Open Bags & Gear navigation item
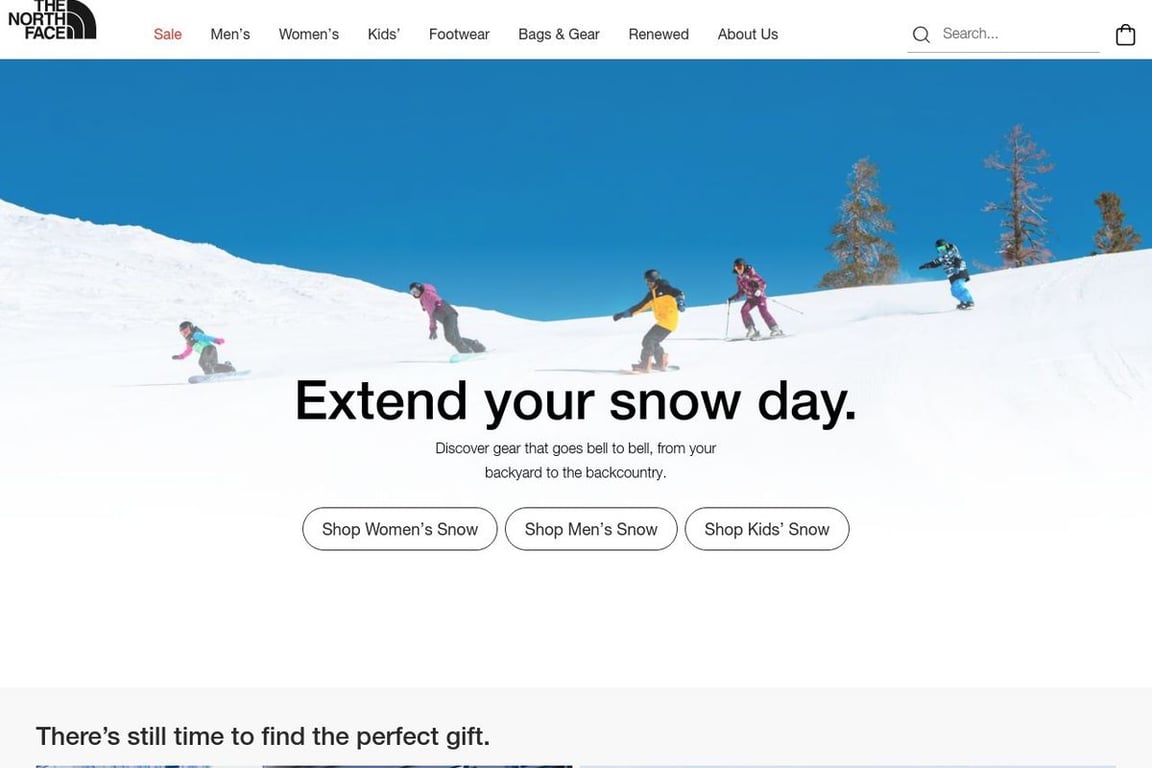This screenshot has width=1152, height=768. coord(559,35)
